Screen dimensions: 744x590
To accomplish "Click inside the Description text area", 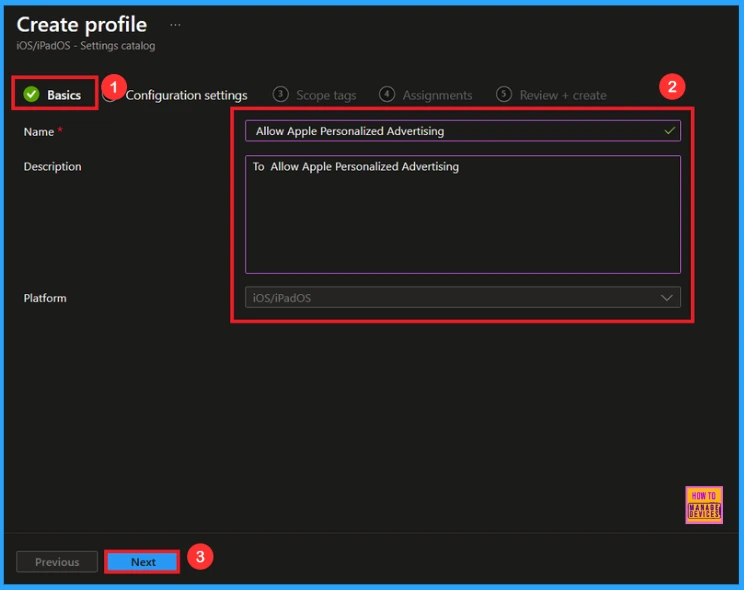I will tap(463, 215).
